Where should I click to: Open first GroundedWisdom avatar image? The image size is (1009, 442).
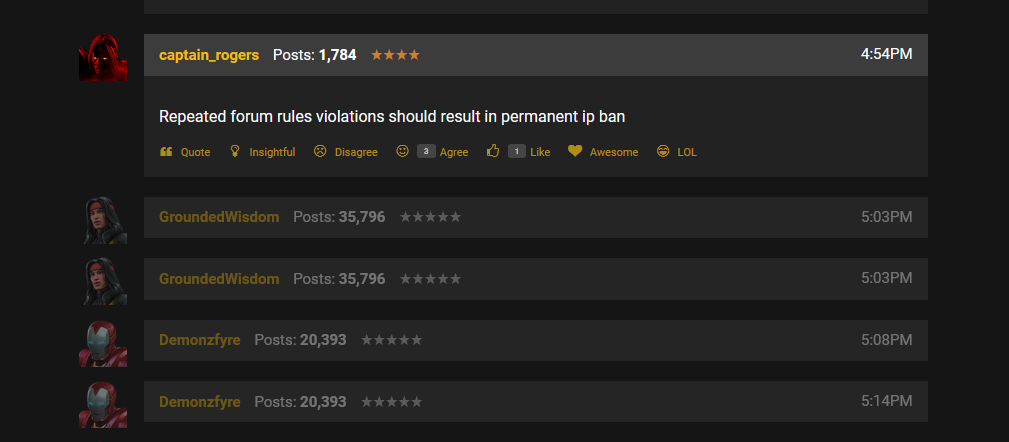point(105,220)
